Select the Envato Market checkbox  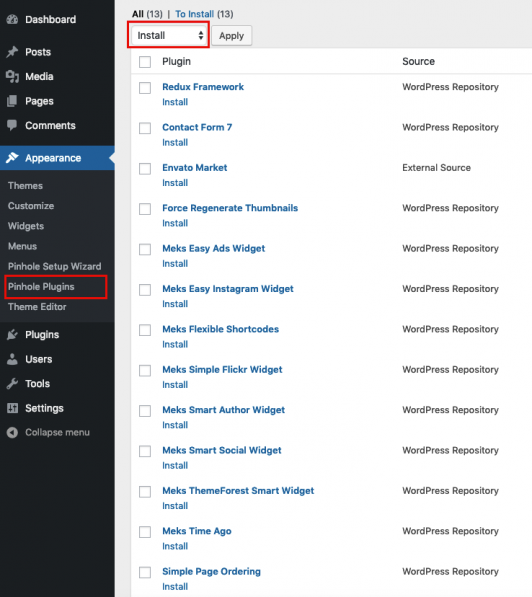pos(145,168)
